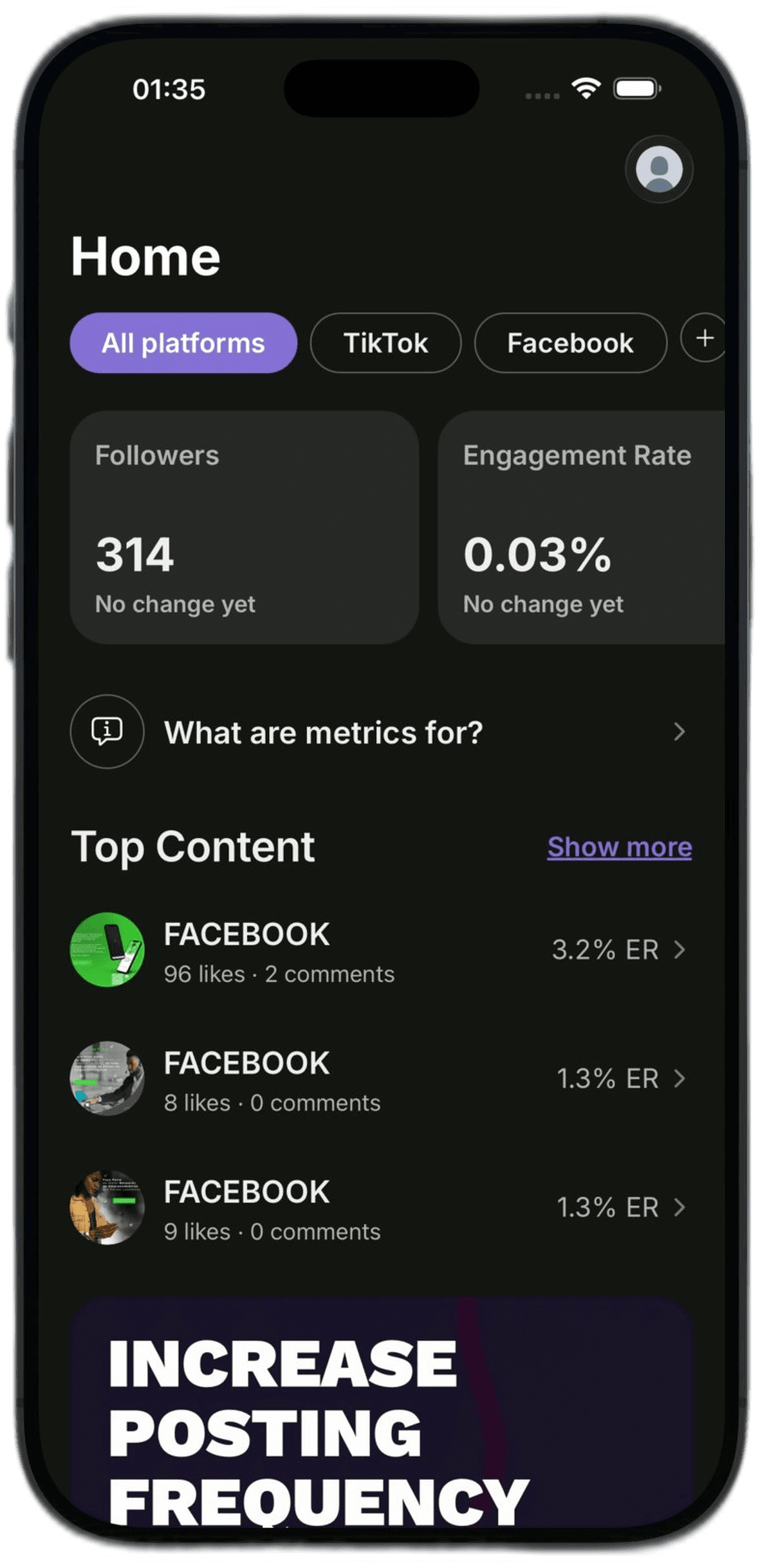Expand chevron of the 9 likes post

coord(680,1207)
